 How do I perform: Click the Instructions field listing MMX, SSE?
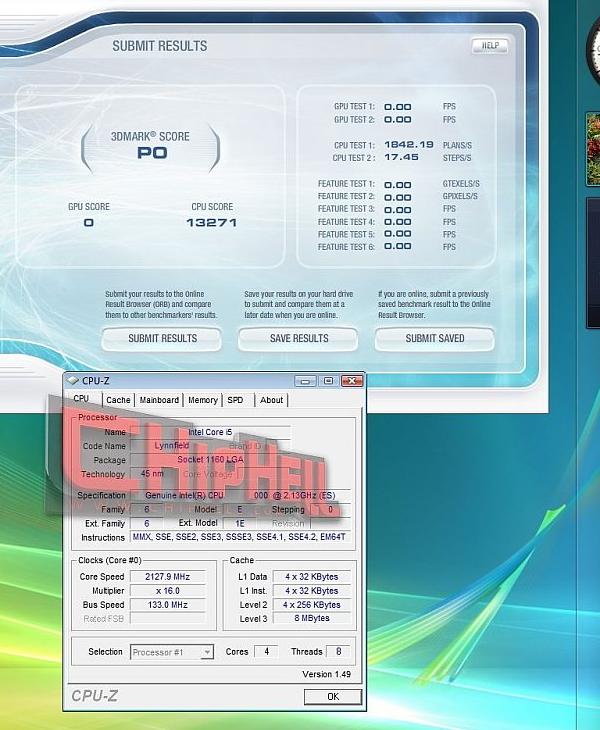click(240, 537)
